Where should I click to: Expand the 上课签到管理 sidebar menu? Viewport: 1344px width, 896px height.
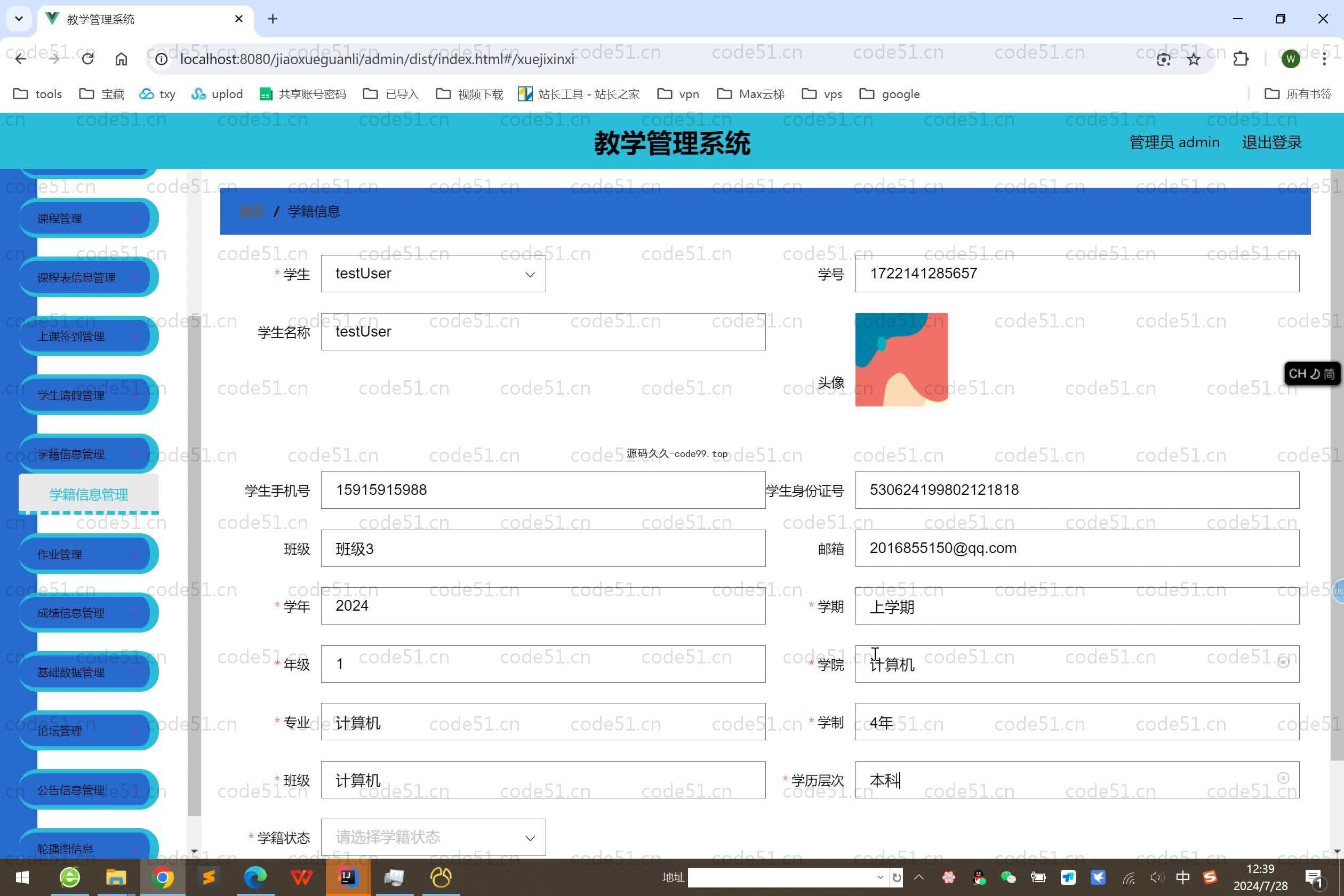click(x=87, y=336)
